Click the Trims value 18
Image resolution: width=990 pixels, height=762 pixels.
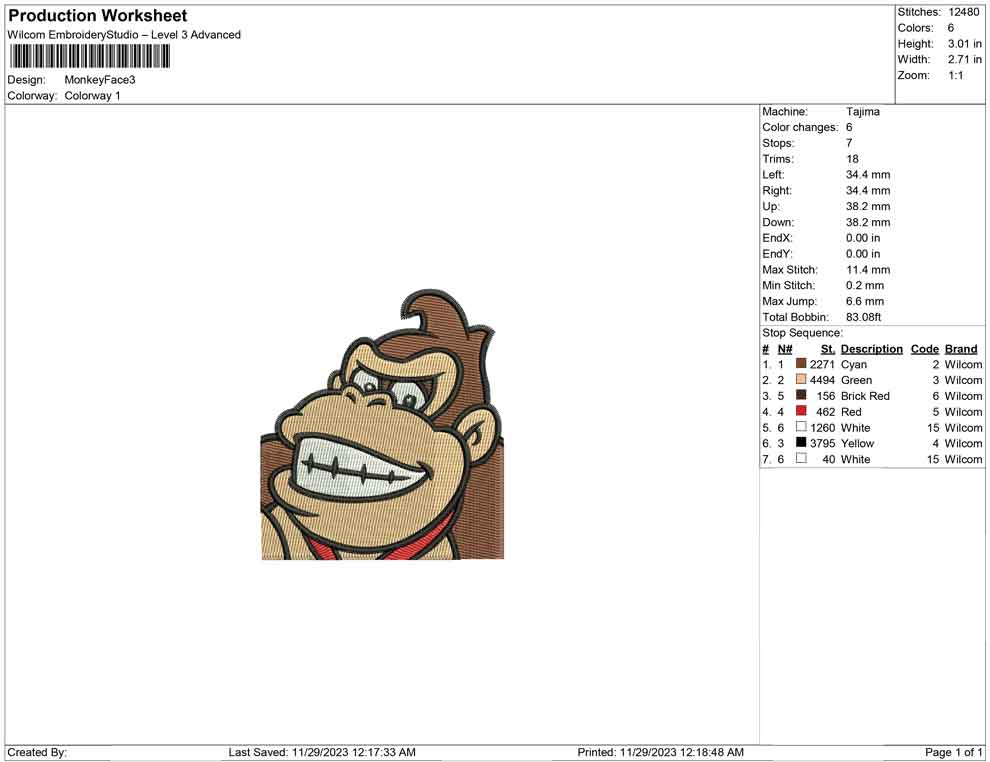852,158
